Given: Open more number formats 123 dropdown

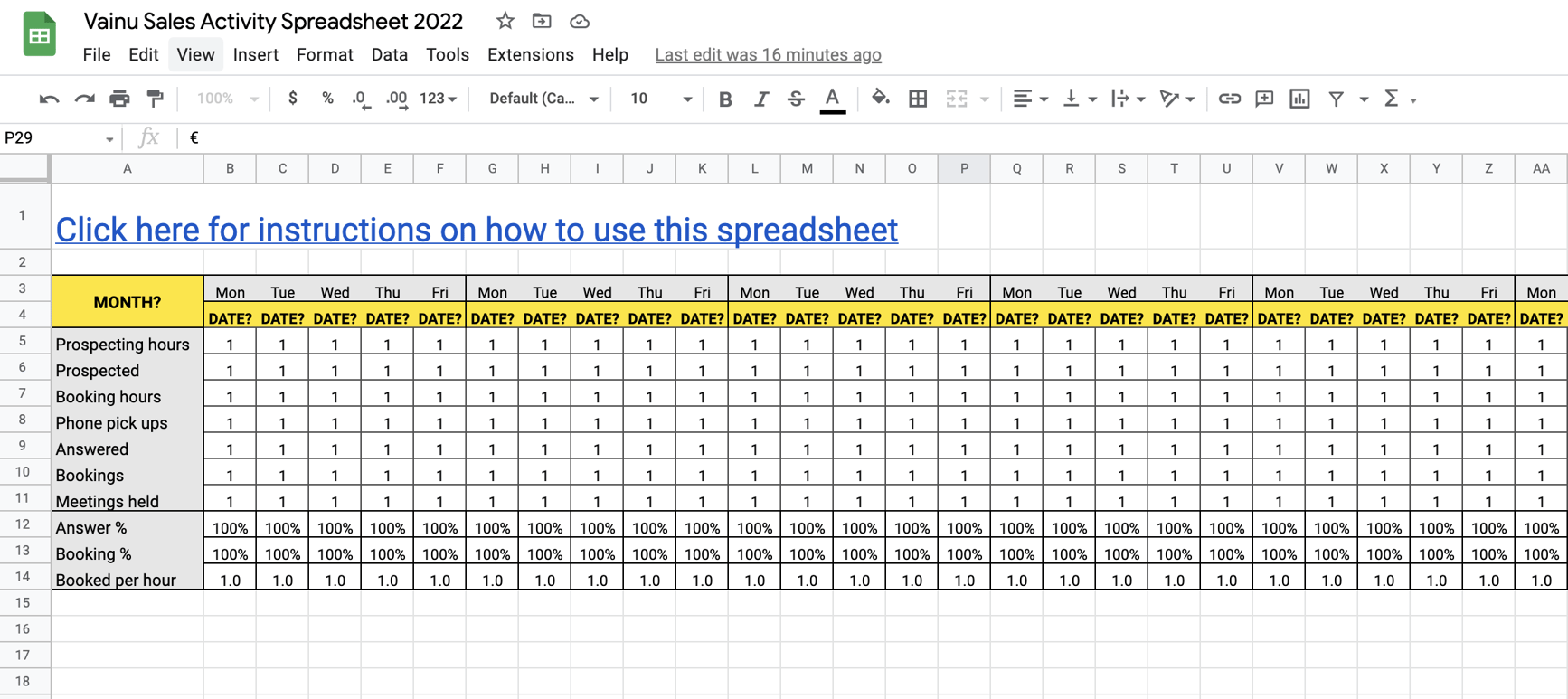Looking at the screenshot, I should click(439, 99).
